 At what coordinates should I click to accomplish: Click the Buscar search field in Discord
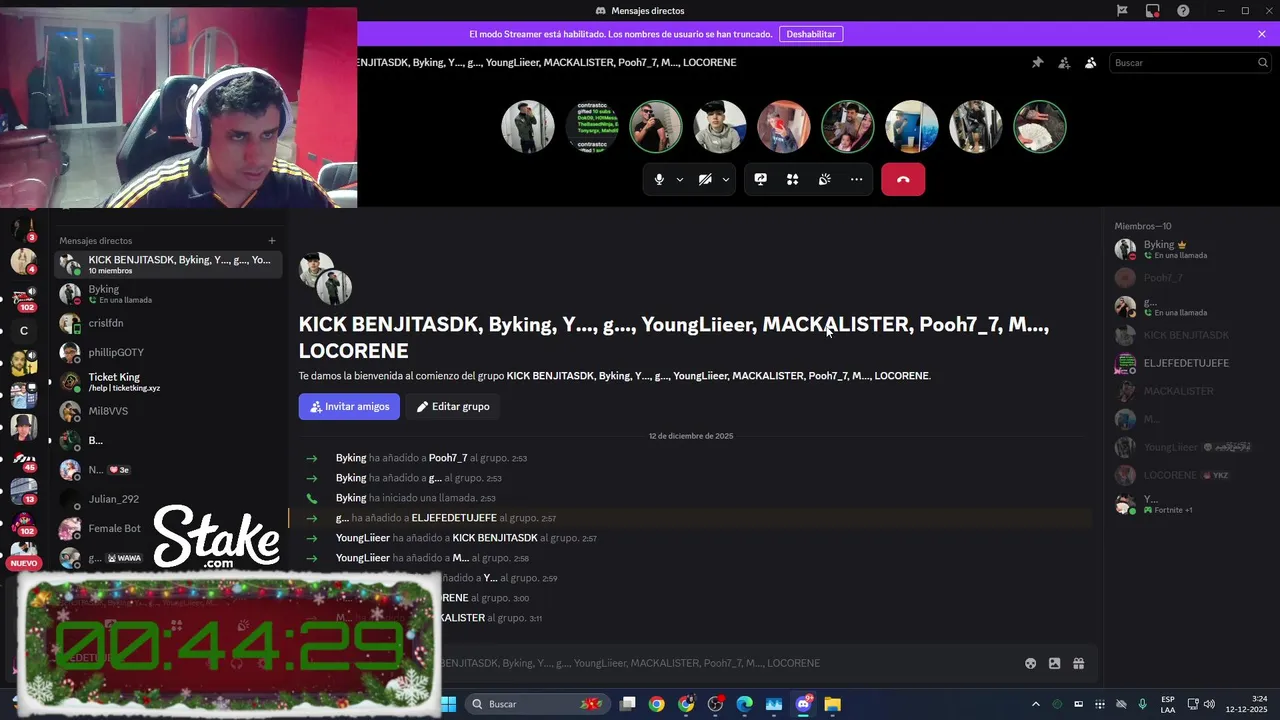(x=1190, y=62)
